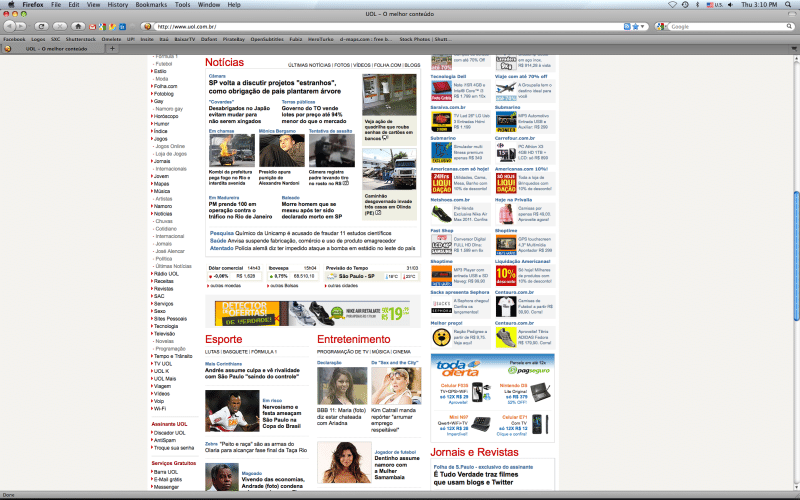
Task: Open the ÚLTIMAS NOTÍCIAS link
Action: 309,65
